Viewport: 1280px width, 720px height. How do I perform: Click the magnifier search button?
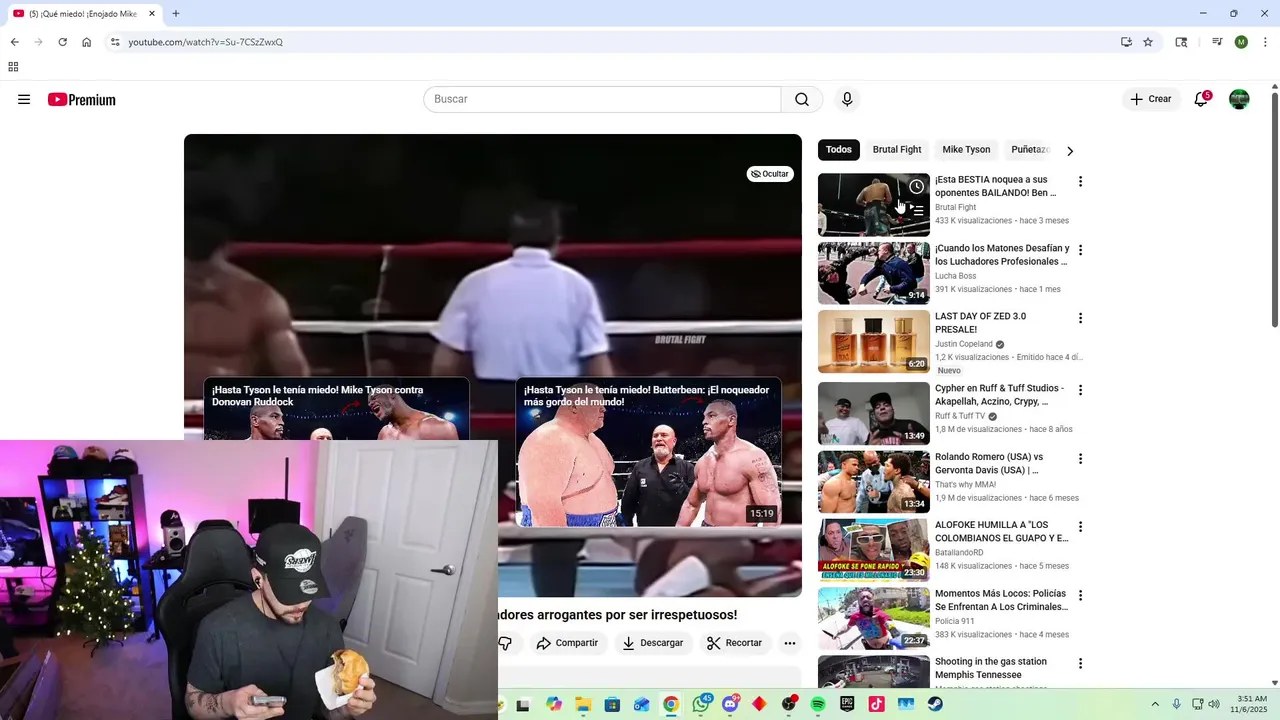pyautogui.click(x=802, y=99)
